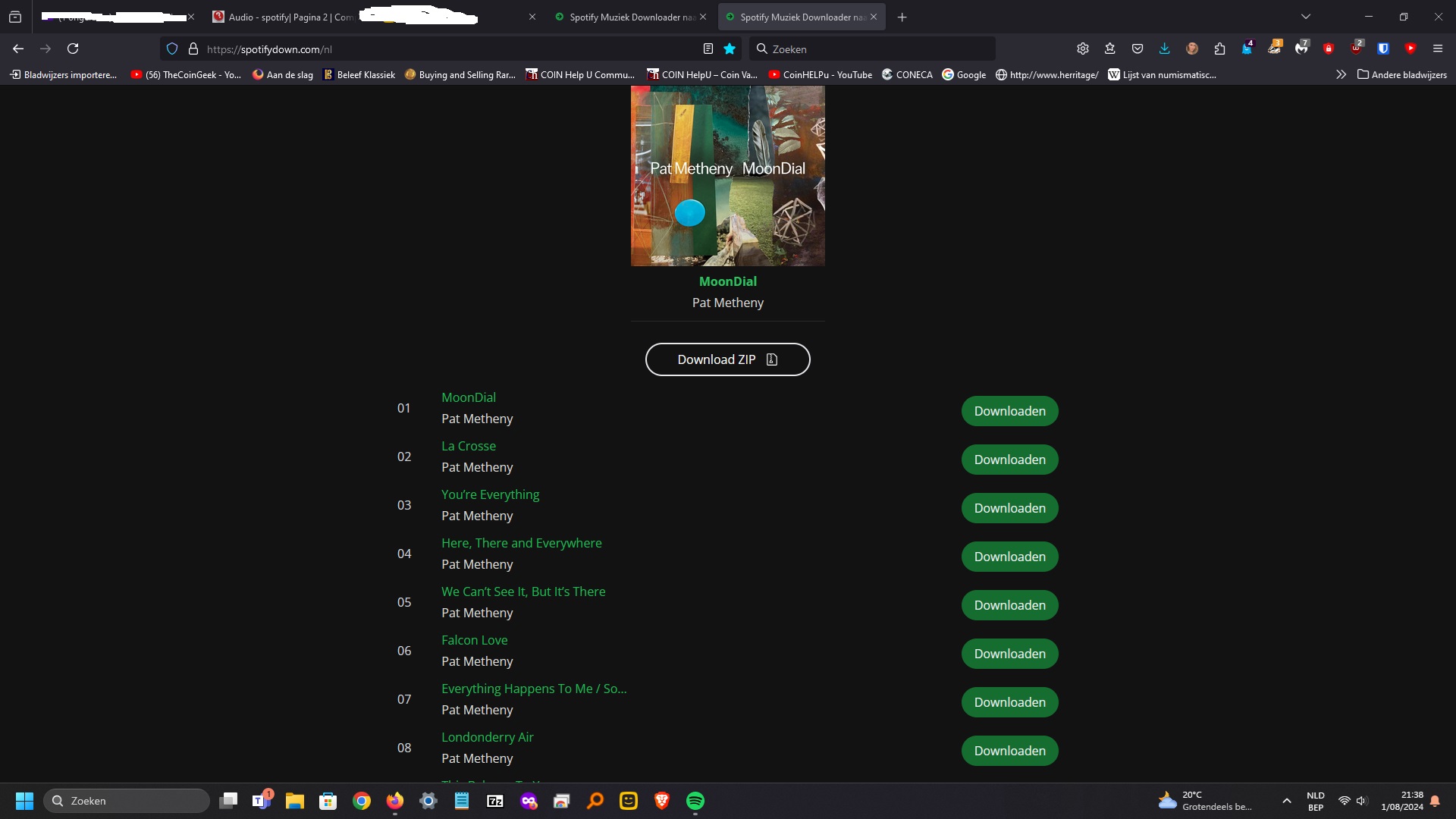Download track 08 Londonderry Air
This screenshot has height=819, width=1456.
pyautogui.click(x=1010, y=751)
